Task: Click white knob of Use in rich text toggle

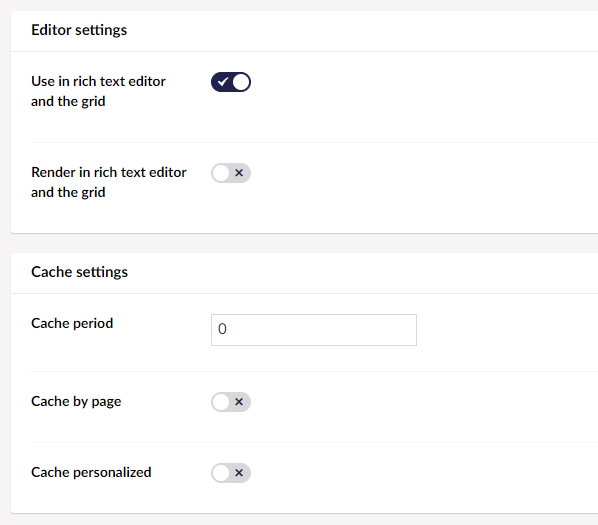Action: point(241,82)
